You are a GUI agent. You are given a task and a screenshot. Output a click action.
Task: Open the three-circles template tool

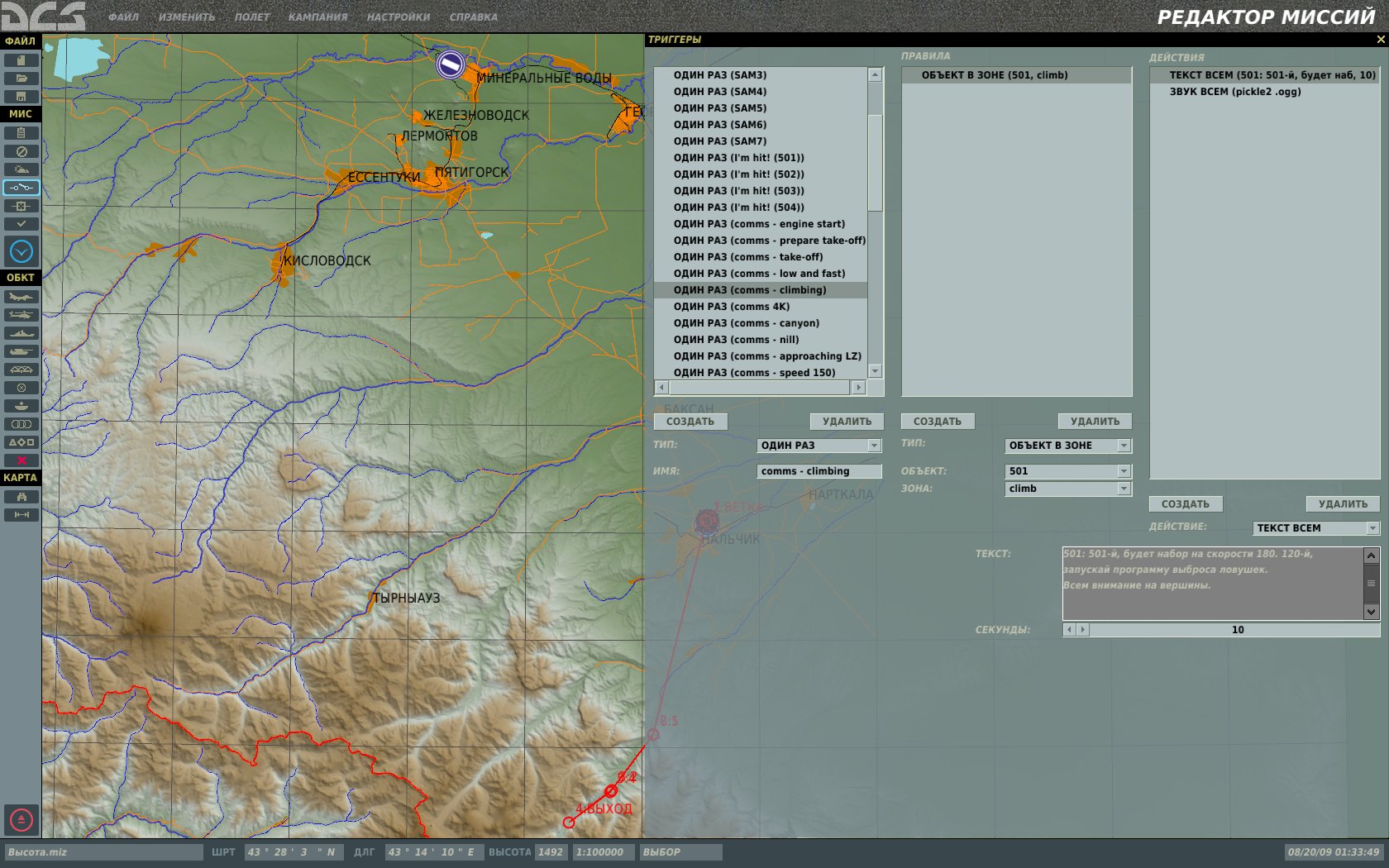pos(21,424)
